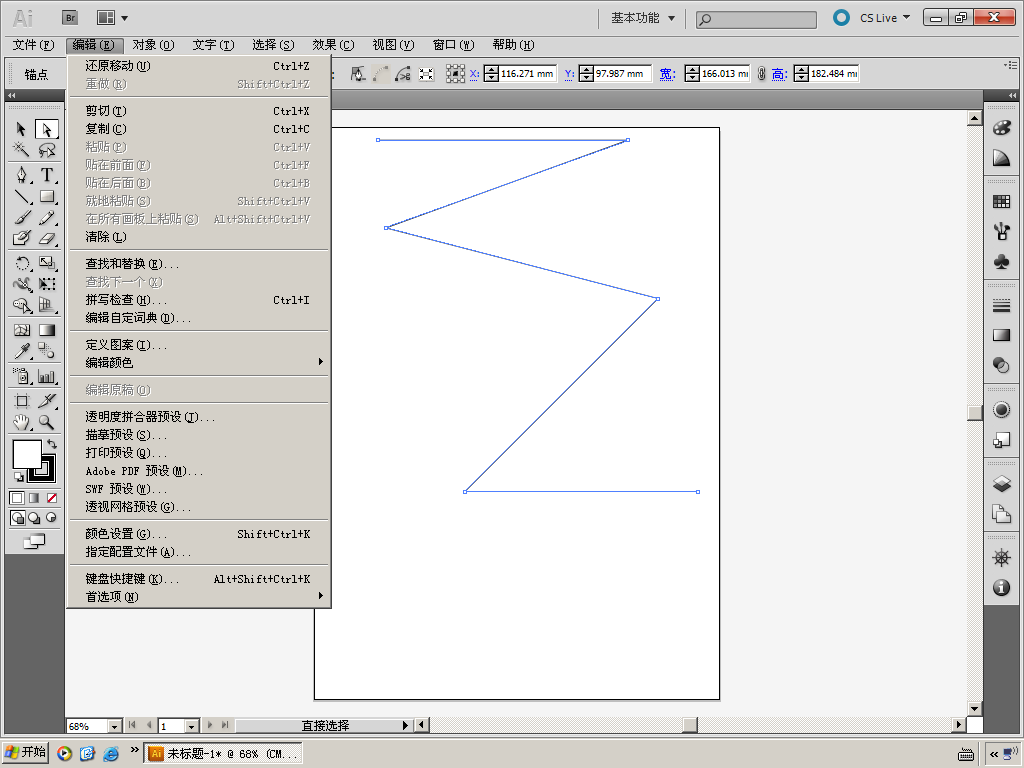Screen dimensions: 1024x768
Task: Go to first artboard arrow
Action: [x=133, y=725]
